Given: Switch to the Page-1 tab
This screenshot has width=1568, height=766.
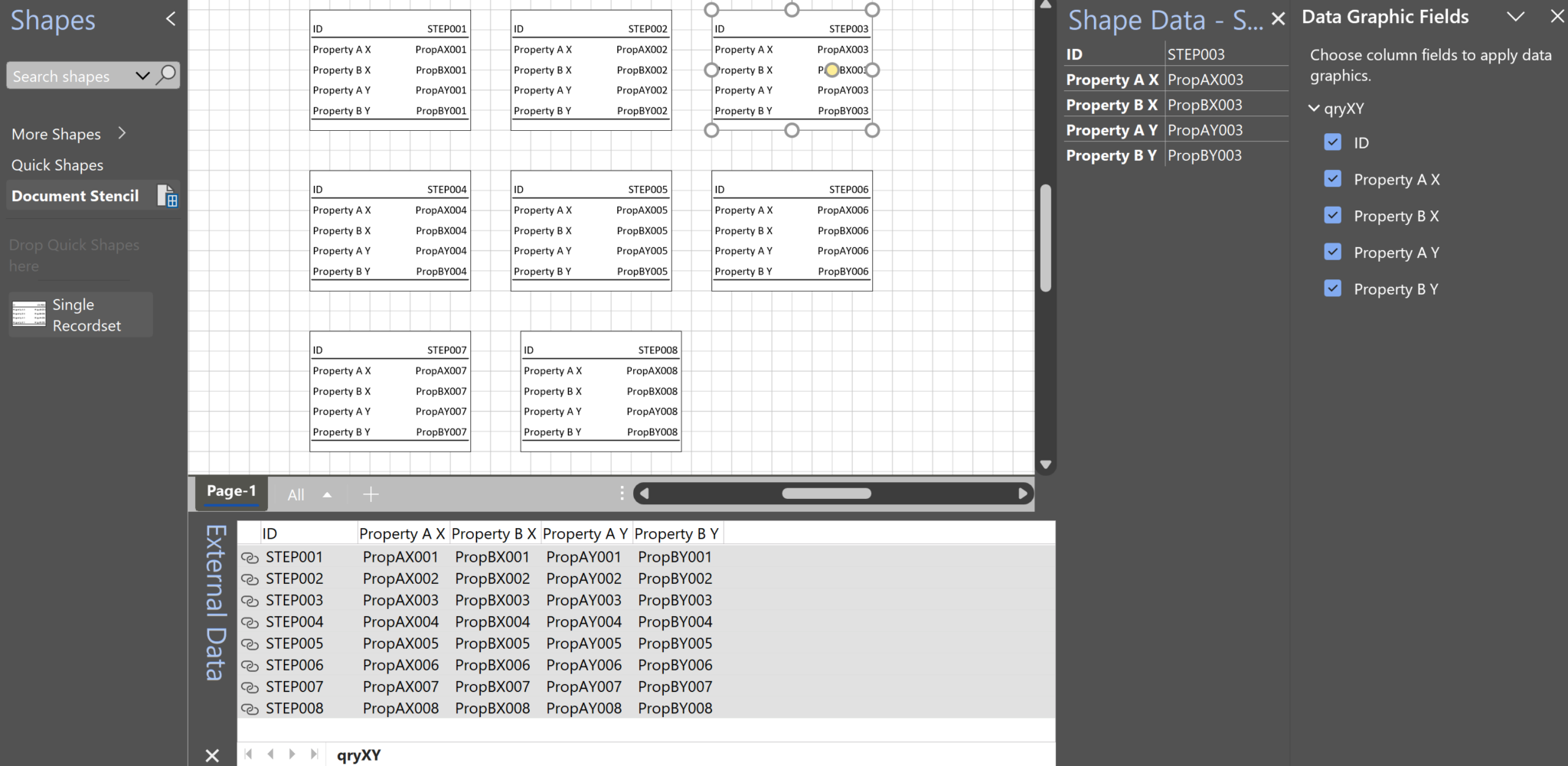Looking at the screenshot, I should tap(231, 491).
